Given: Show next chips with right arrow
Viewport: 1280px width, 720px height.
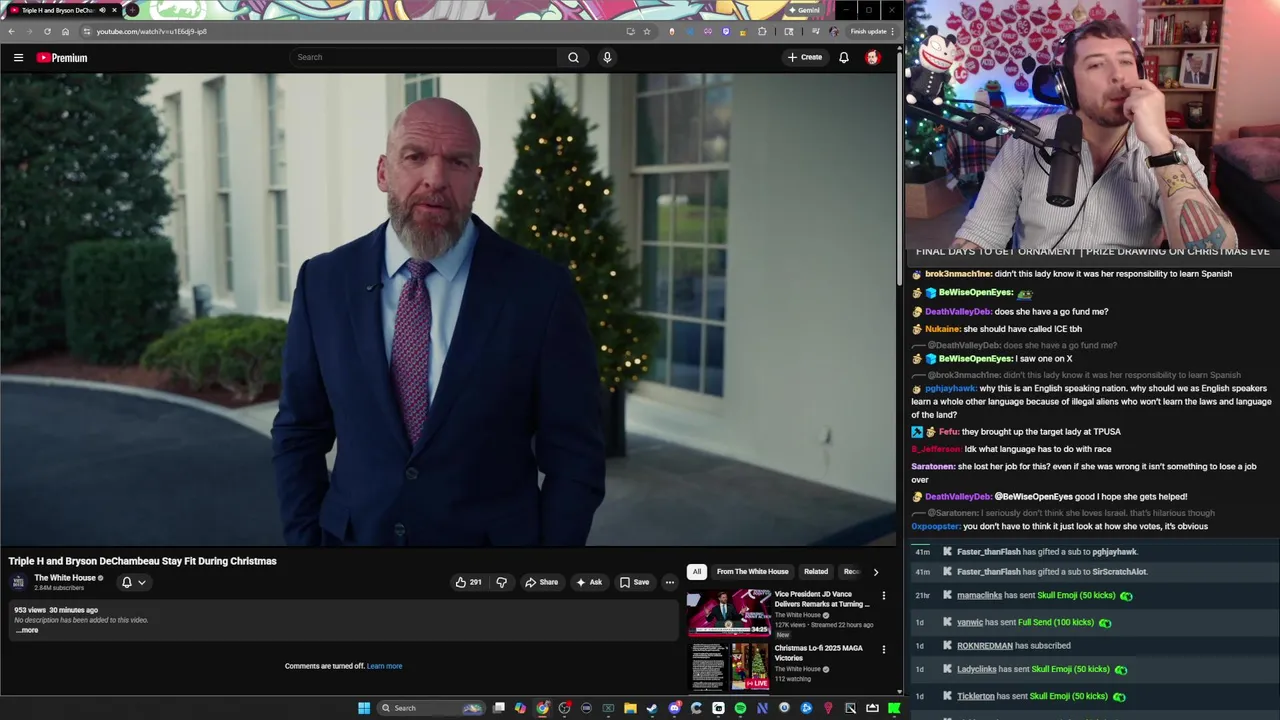Looking at the screenshot, I should click(x=876, y=572).
